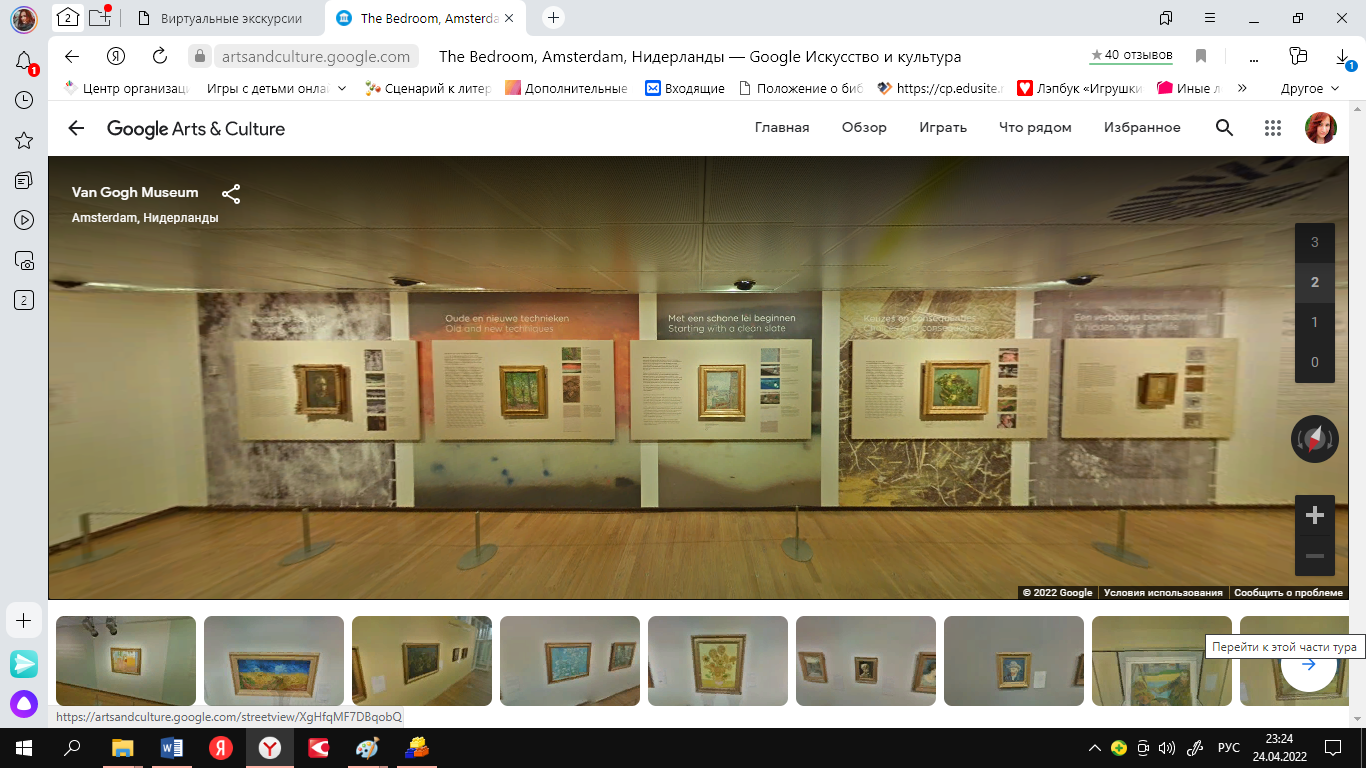
Task: Click the compass orientation control
Action: click(x=1314, y=439)
